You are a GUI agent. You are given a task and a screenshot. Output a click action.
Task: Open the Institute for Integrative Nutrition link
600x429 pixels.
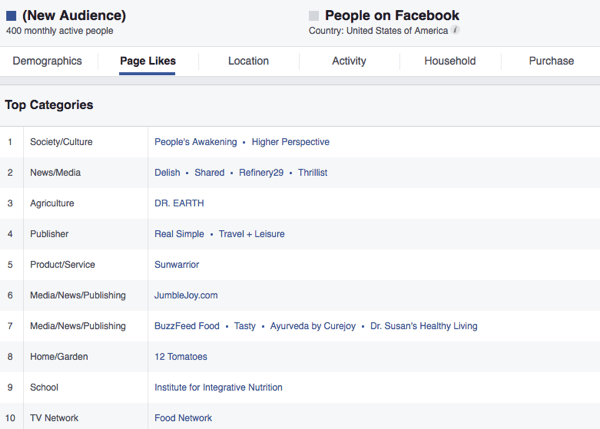point(218,387)
